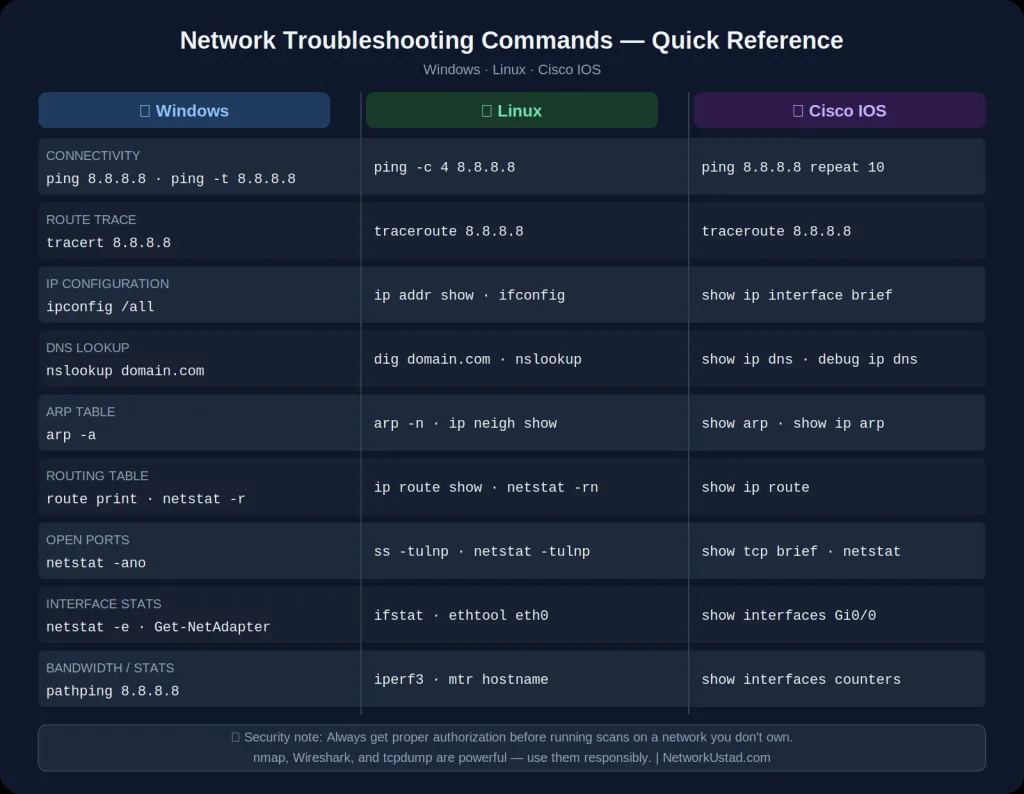Select 'ifstat · ethtool eth0' text
The height and width of the screenshot is (794, 1024).
[x=461, y=615]
